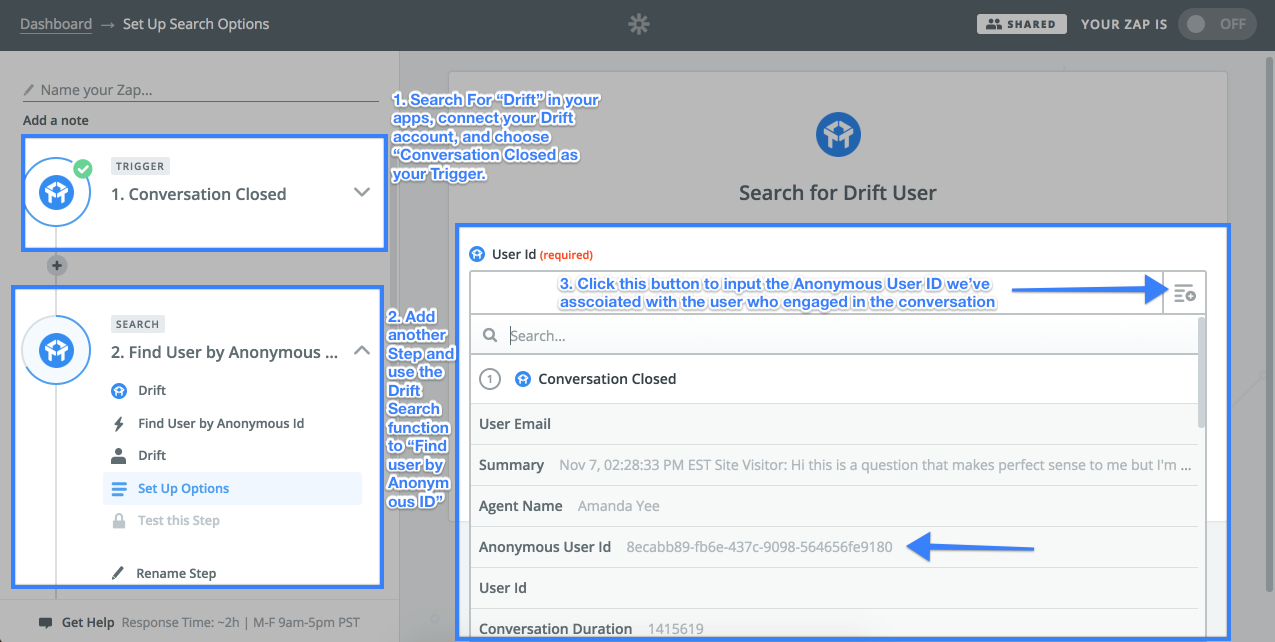Viewport: 1275px width, 642px height.
Task: Focus the Search box in the field dropdown
Action: pyautogui.click(x=835, y=336)
